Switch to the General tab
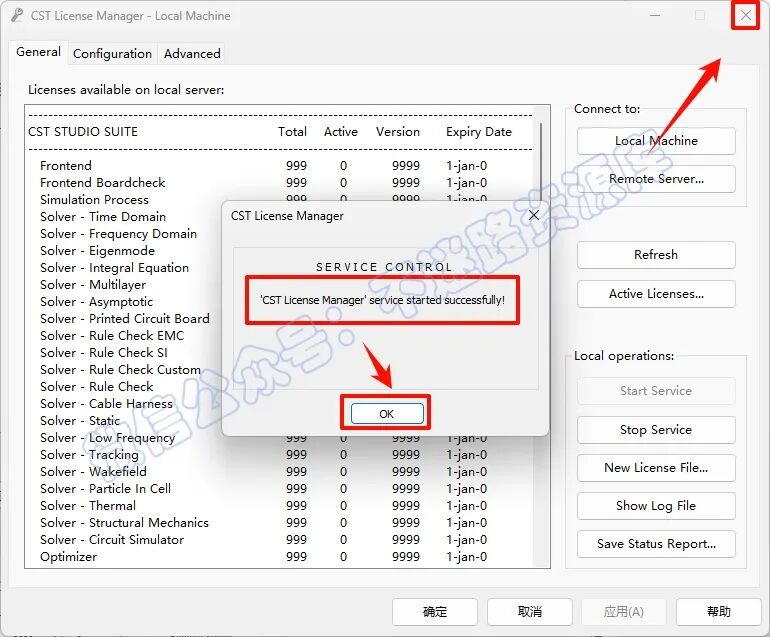The image size is (770, 637). tap(38, 52)
